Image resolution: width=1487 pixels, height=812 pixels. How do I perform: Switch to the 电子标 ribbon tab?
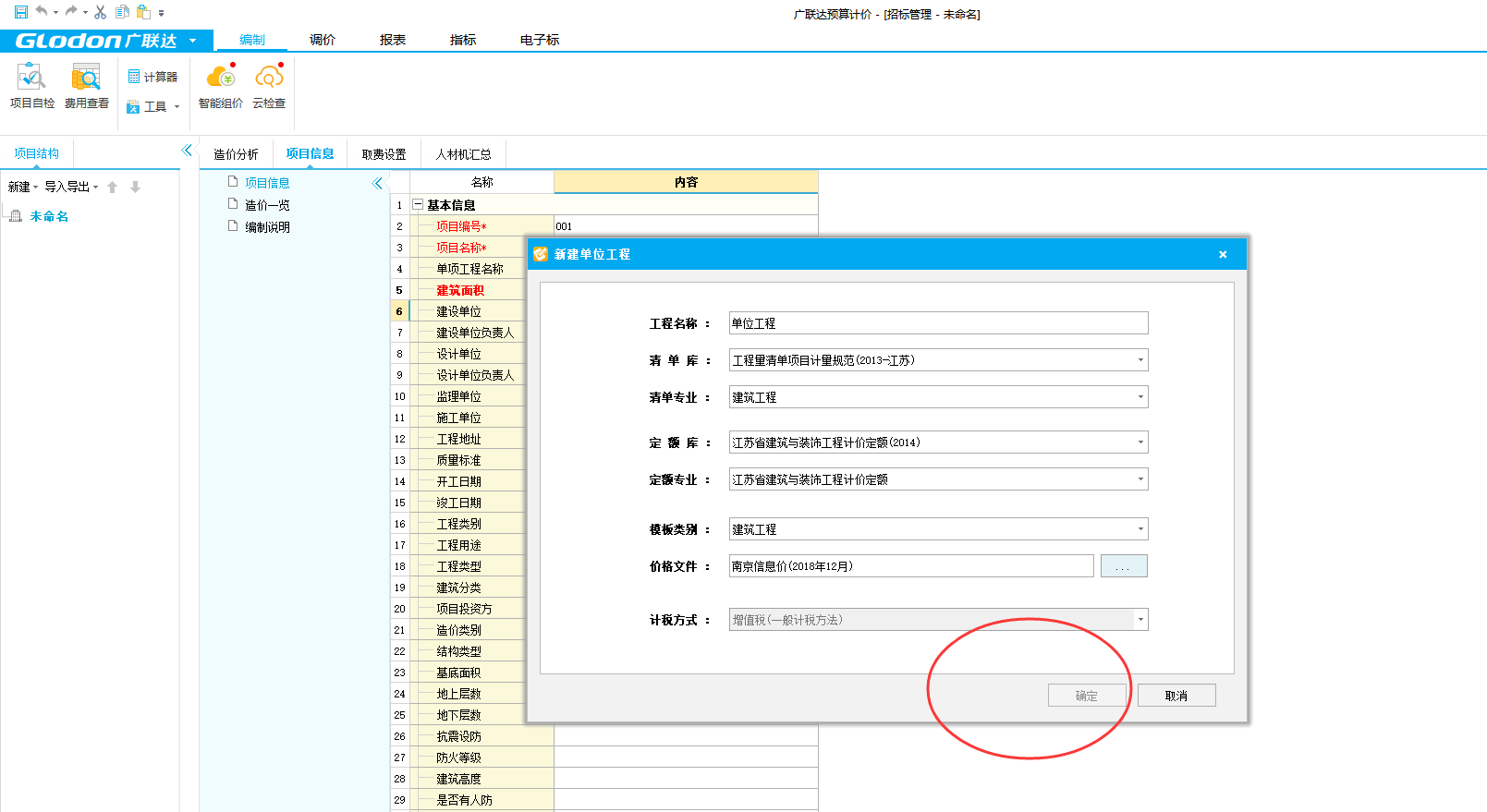coord(540,40)
